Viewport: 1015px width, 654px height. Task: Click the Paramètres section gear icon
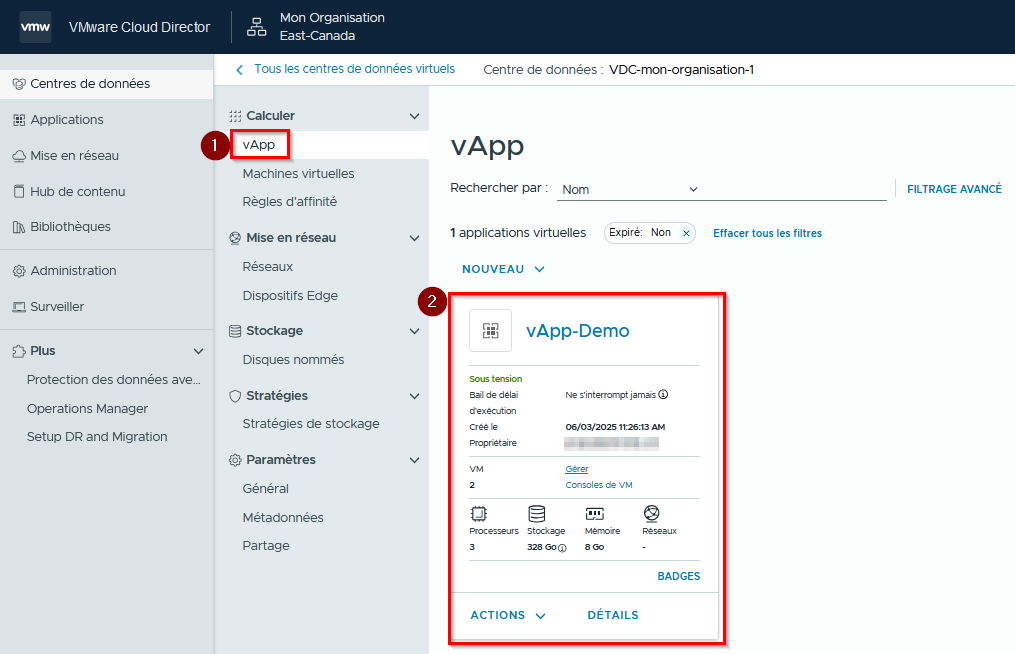(235, 460)
